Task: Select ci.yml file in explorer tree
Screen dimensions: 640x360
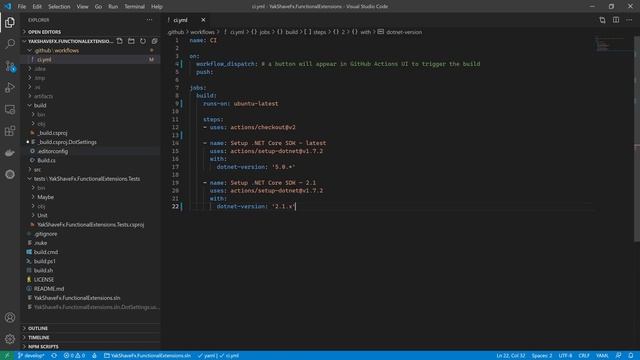Action: pos(91,60)
